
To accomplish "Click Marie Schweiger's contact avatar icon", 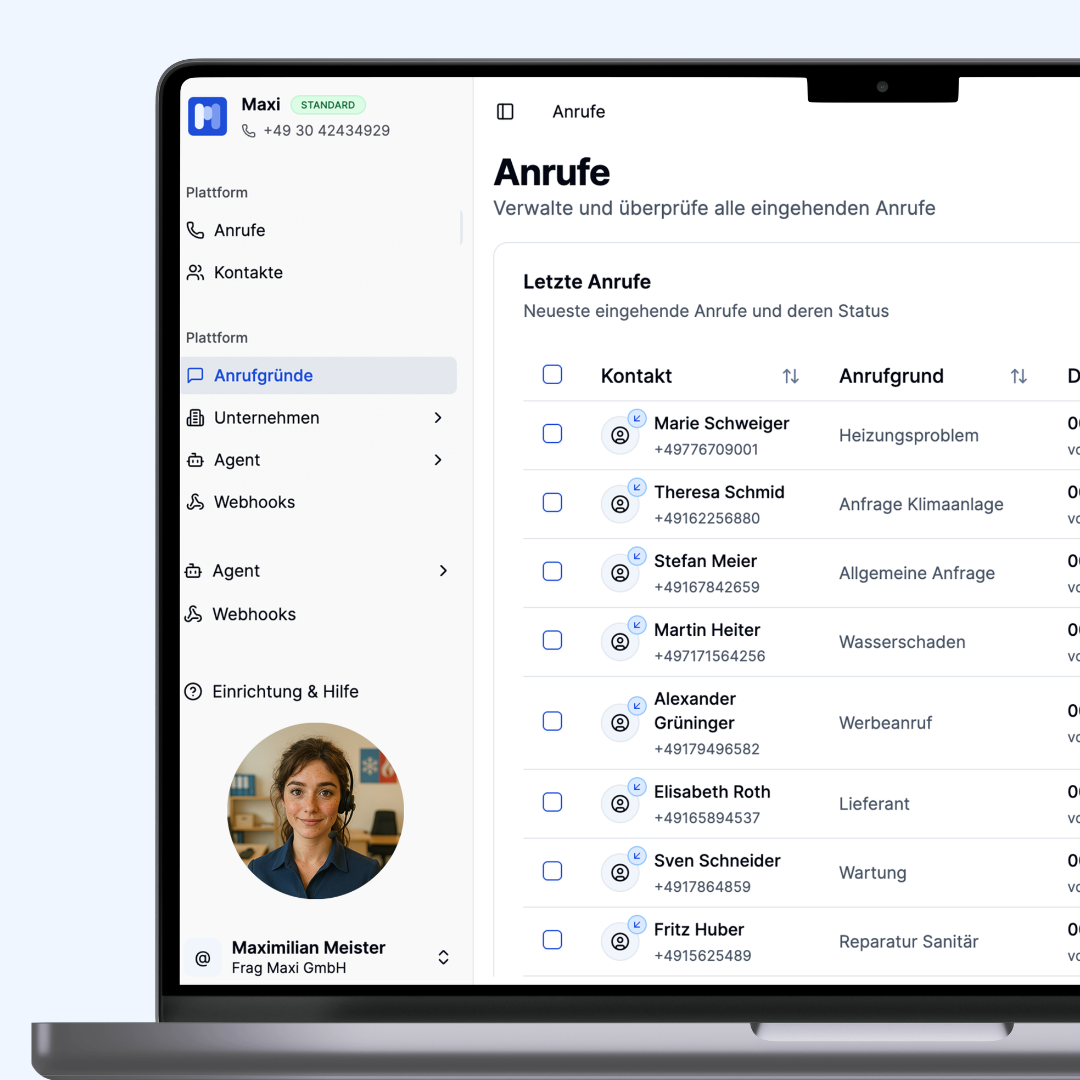I will [x=620, y=435].
